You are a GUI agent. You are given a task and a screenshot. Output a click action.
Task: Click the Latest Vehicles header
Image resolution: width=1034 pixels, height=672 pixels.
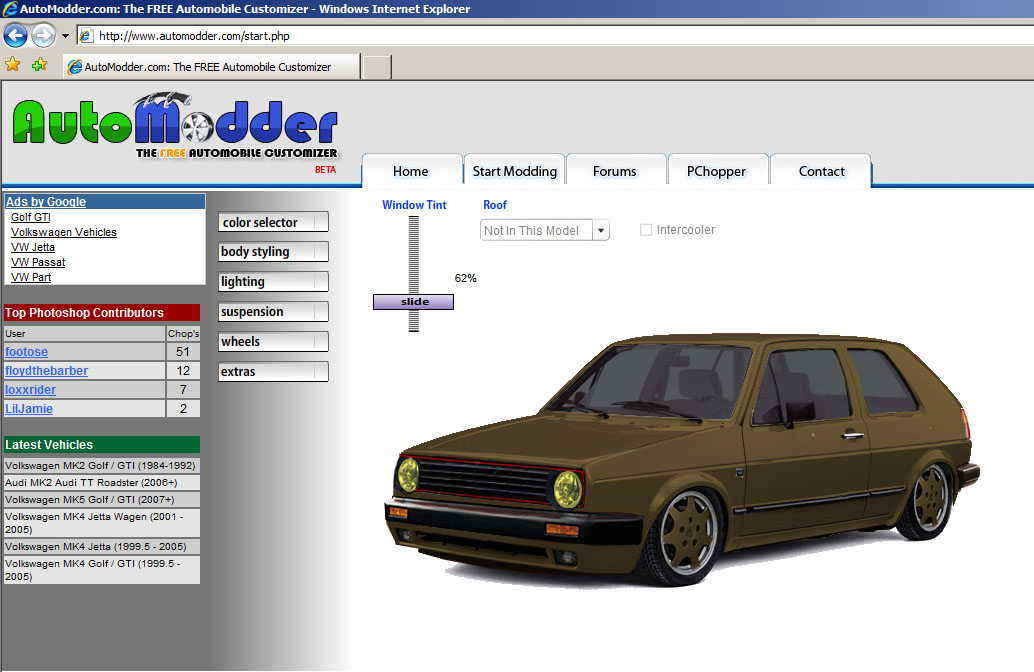pyautogui.click(x=102, y=444)
